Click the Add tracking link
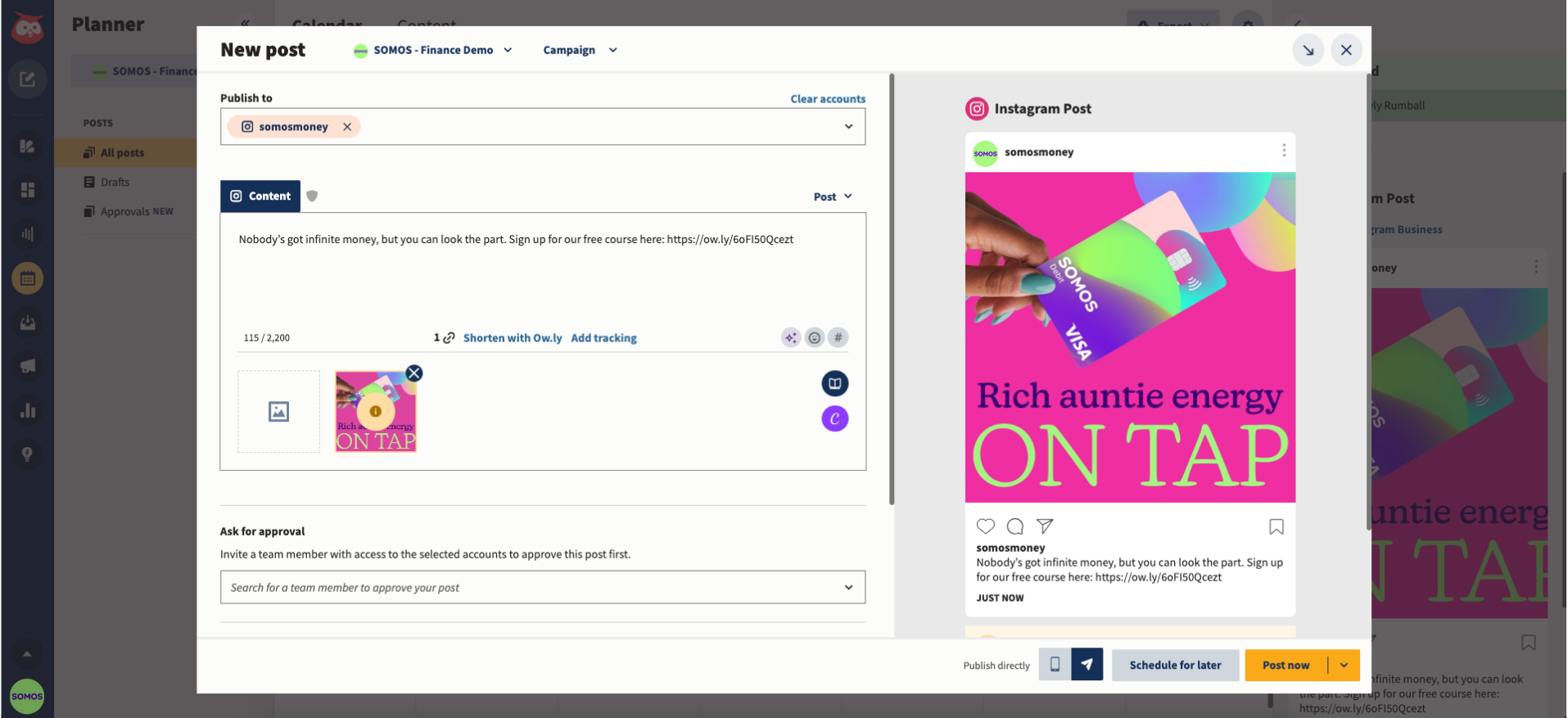Screen dimensions: 1568x718 603,337
